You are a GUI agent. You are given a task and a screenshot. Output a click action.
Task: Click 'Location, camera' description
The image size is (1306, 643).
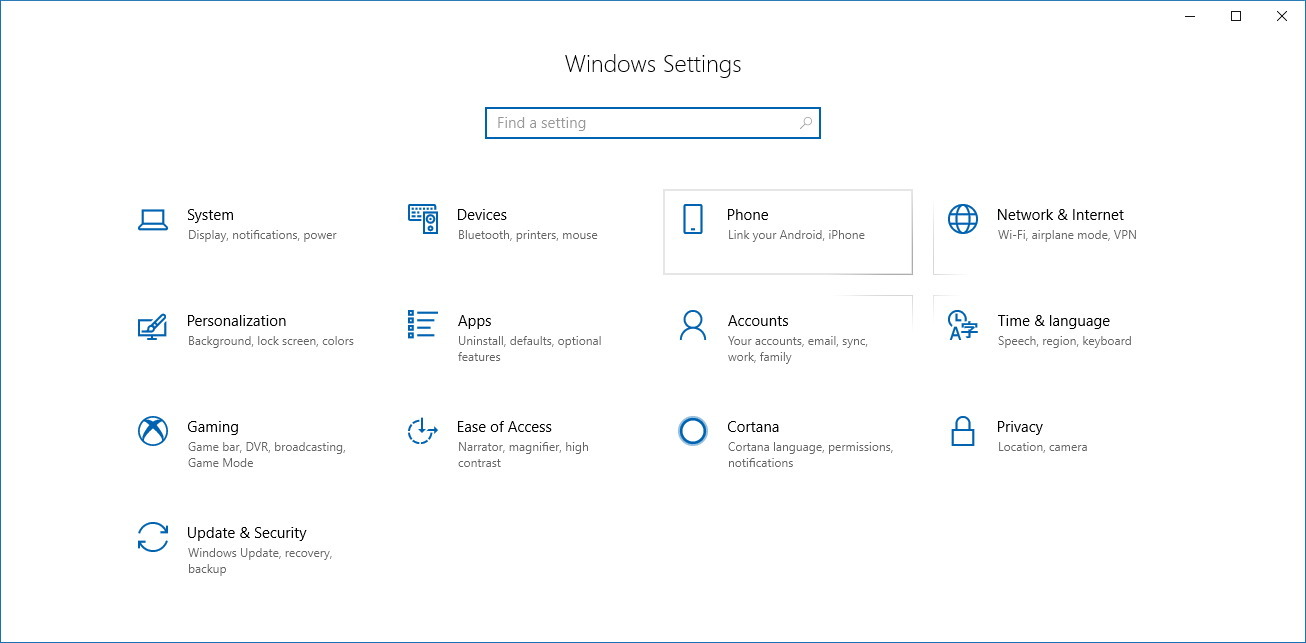coord(1042,448)
